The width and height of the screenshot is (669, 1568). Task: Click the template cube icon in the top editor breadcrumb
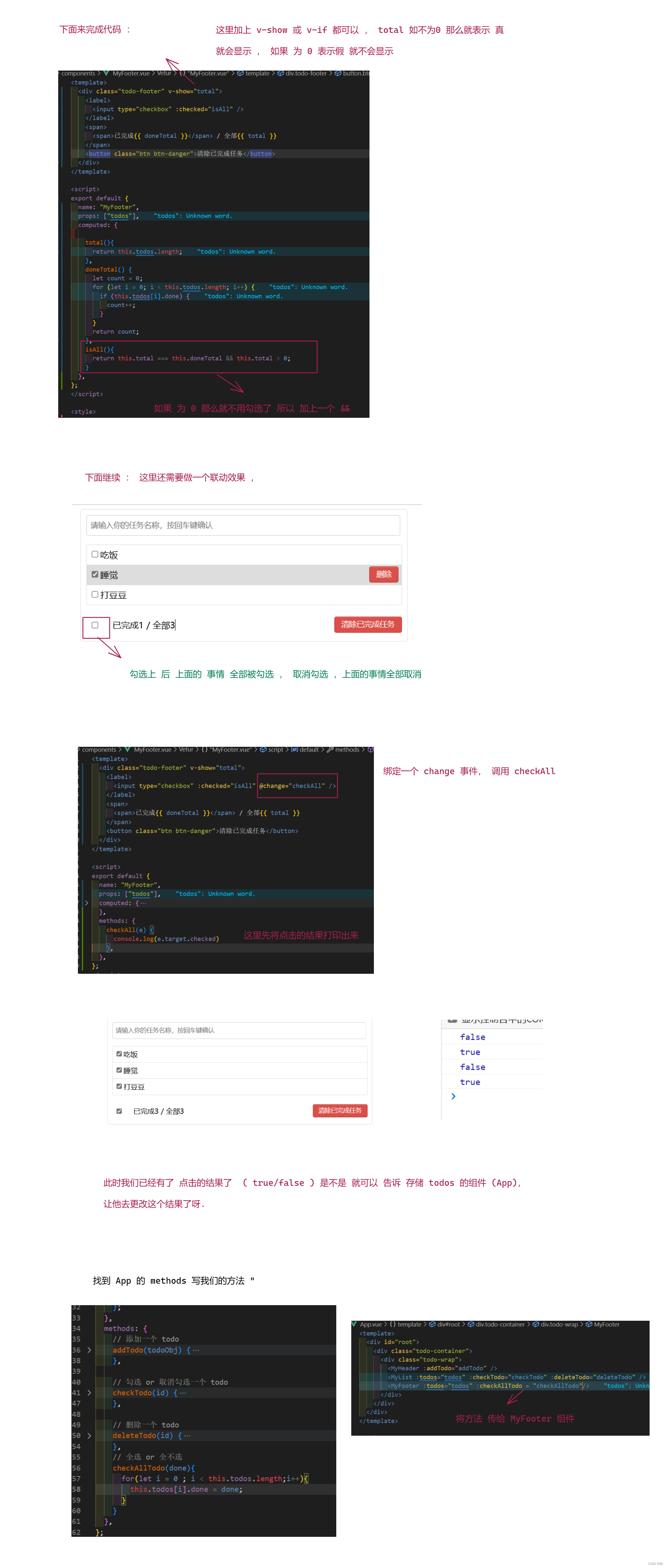coord(240,73)
